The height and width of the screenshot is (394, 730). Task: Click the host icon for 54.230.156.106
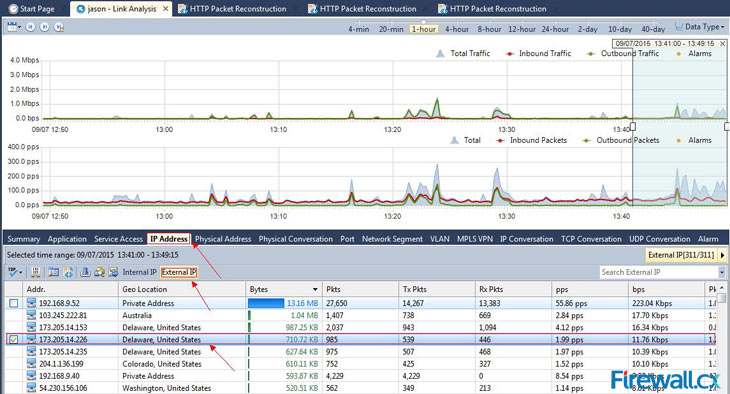pos(31,388)
